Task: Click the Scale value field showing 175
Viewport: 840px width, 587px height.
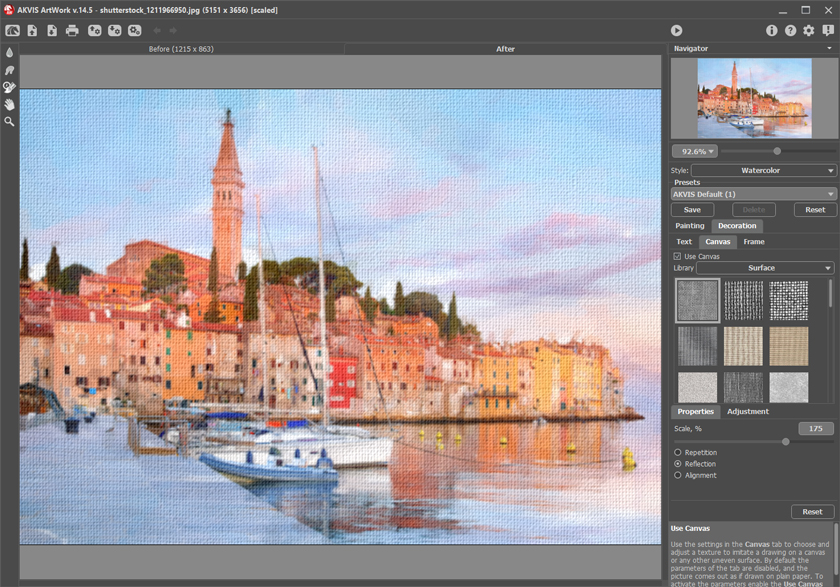Action: (x=815, y=428)
